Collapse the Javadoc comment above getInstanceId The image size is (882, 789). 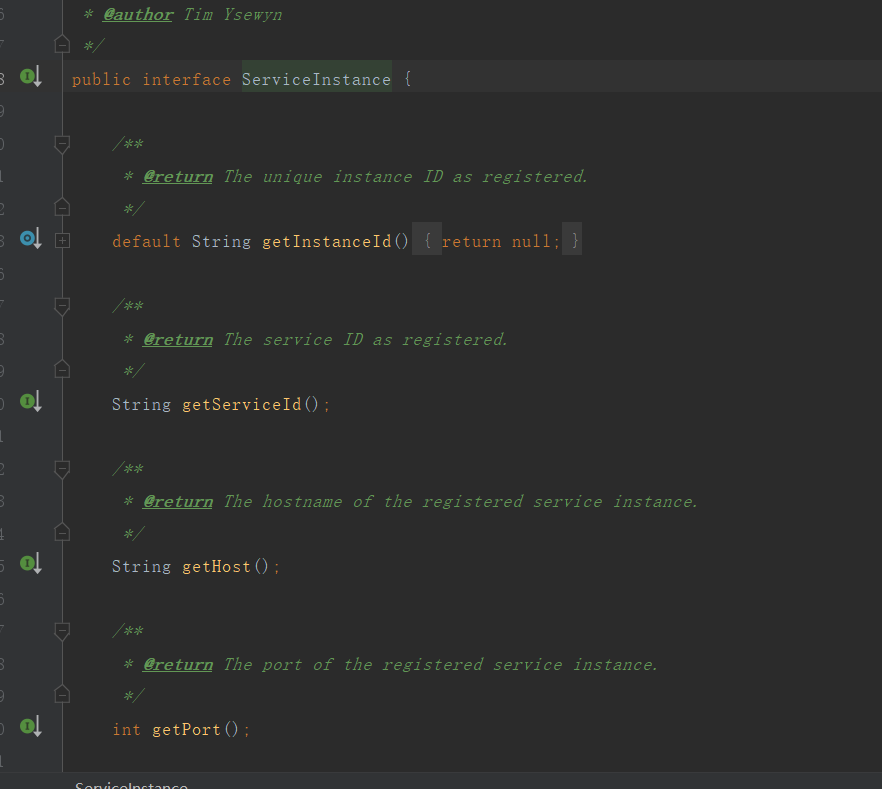[62, 144]
